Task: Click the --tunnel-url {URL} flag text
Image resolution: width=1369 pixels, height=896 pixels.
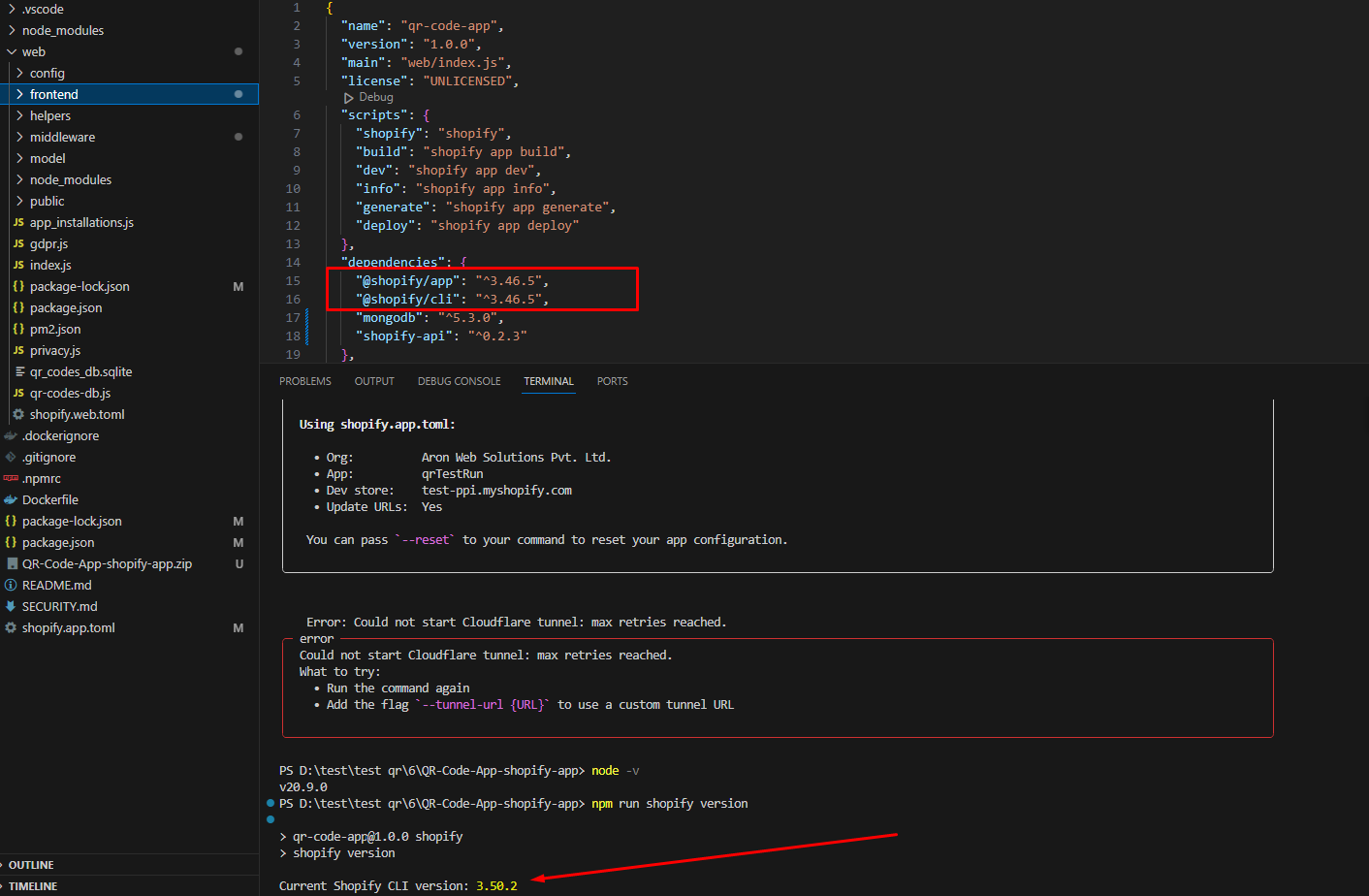Action: point(483,704)
